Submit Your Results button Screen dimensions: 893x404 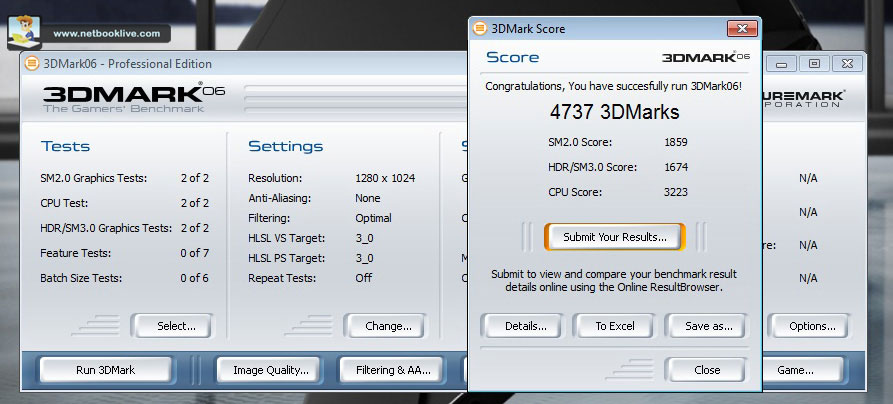615,237
